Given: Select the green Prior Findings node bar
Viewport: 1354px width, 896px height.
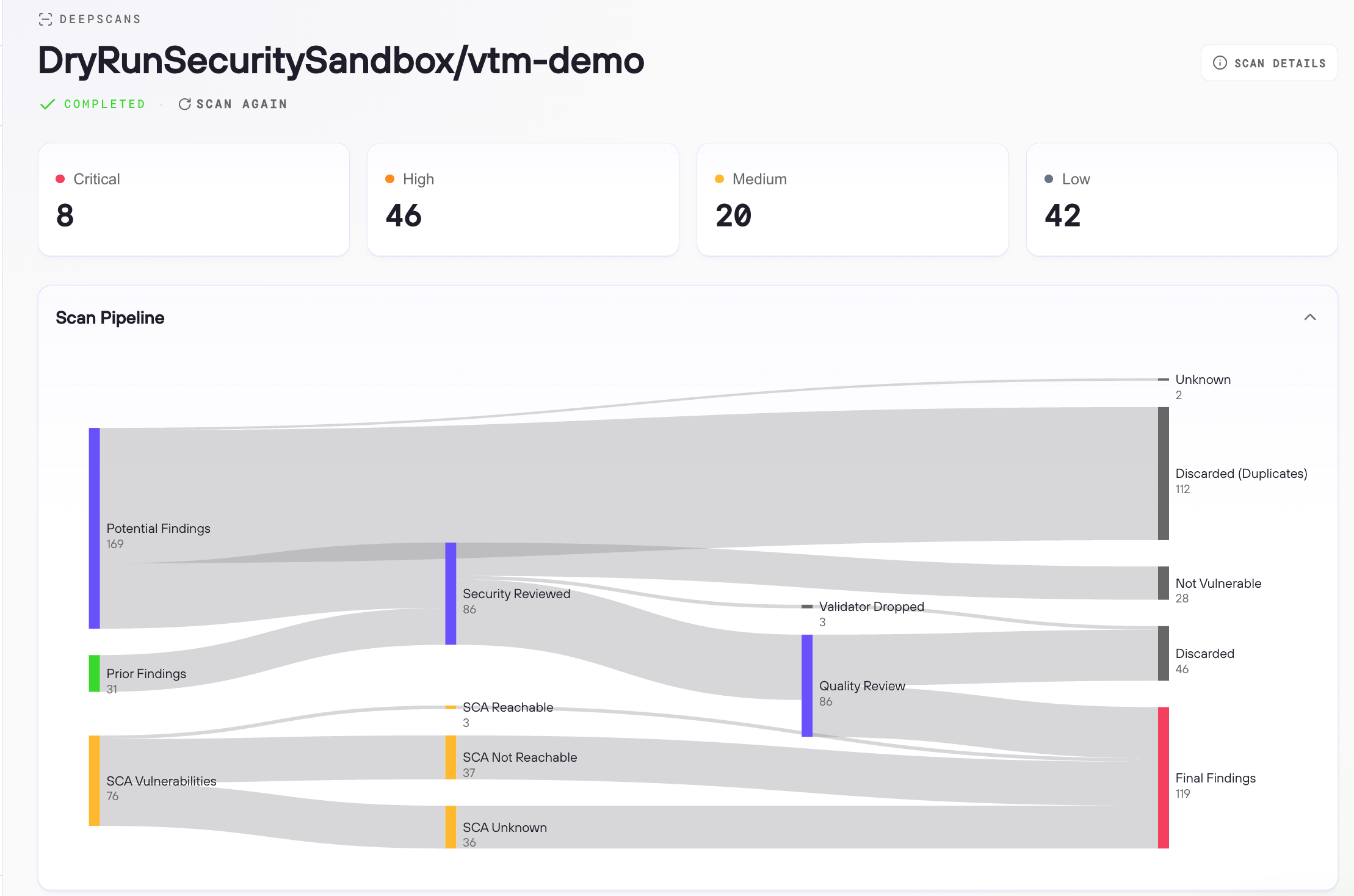Looking at the screenshot, I should [x=94, y=674].
